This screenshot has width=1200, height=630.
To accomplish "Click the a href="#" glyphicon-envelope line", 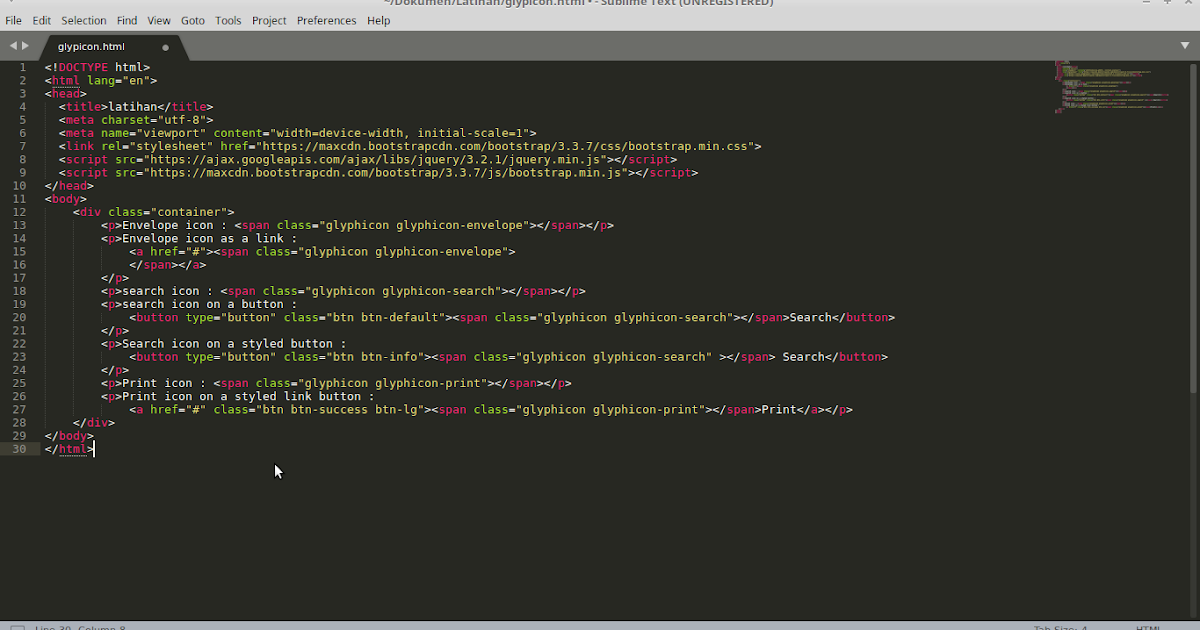I will click(322, 251).
